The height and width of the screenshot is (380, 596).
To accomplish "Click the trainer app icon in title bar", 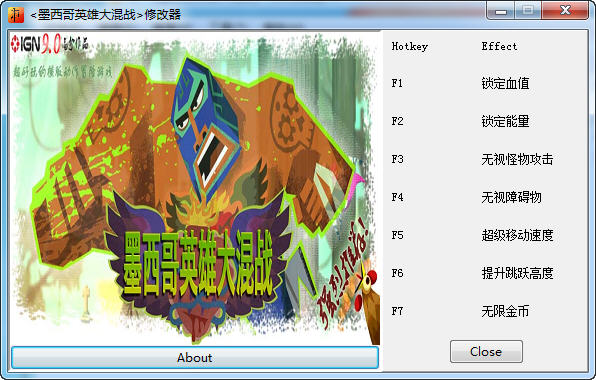I will pos(16,14).
